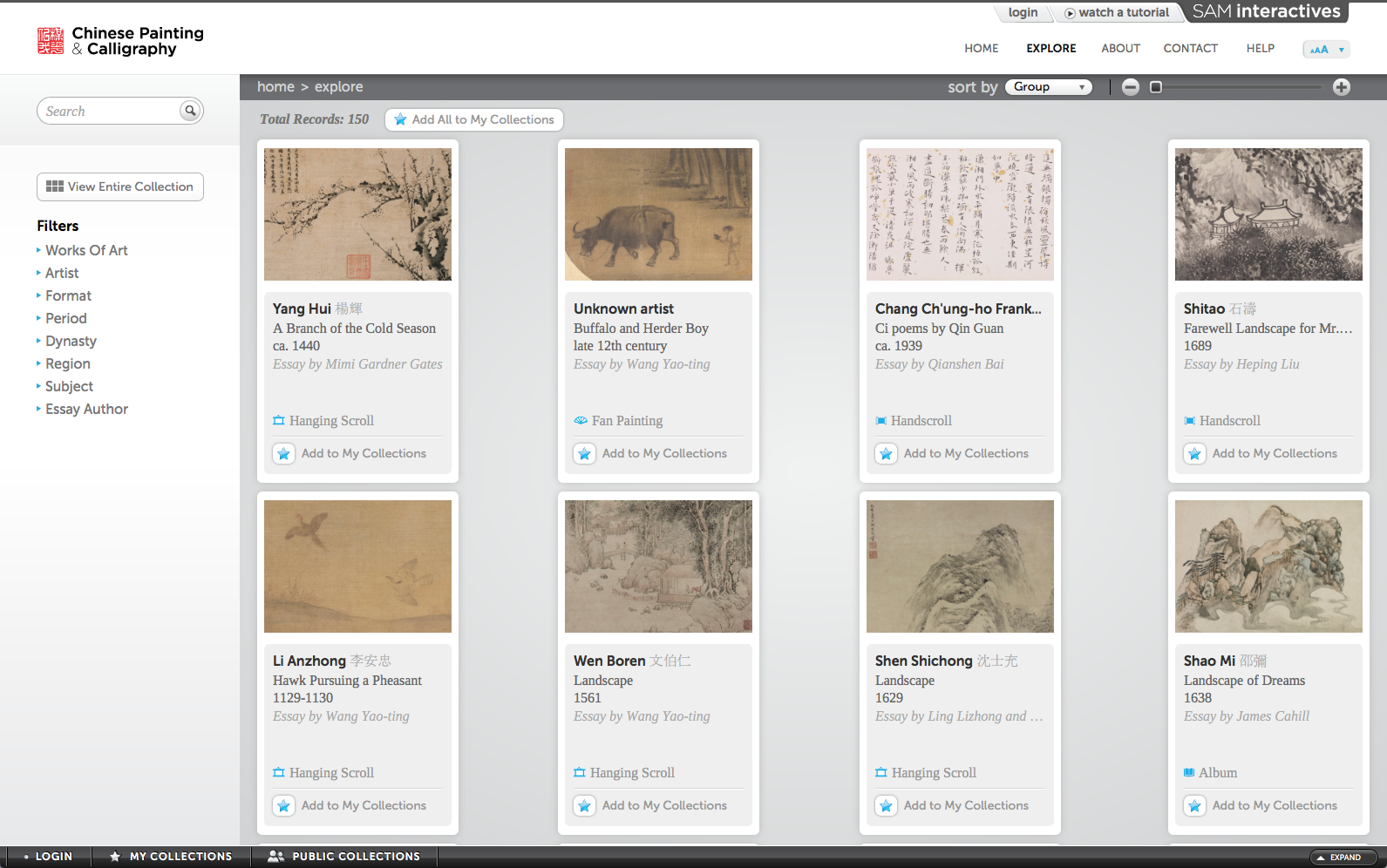Click the Chinese Painting seal logo
This screenshot has height=868, width=1387.
pos(51,41)
